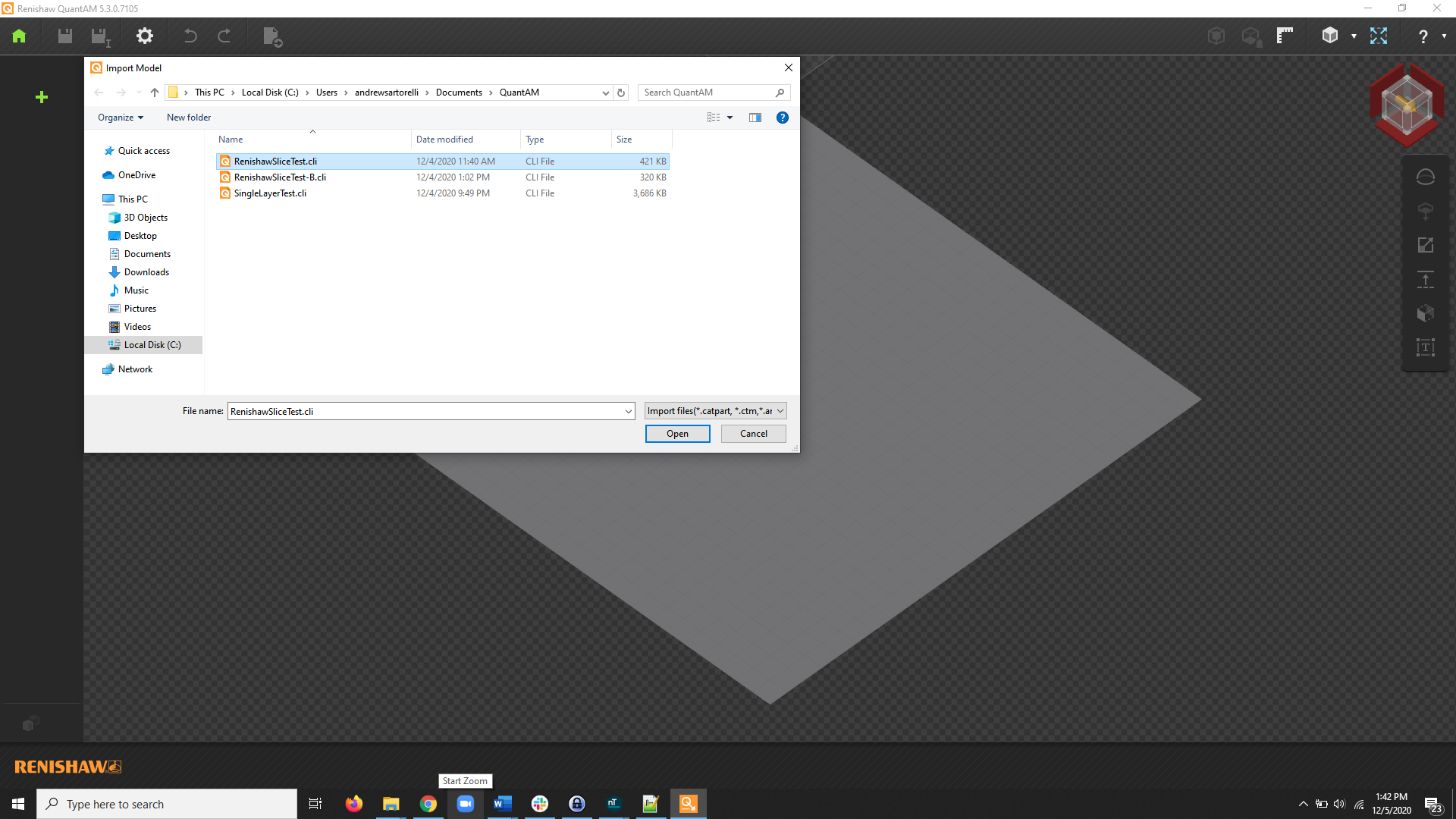
Task: Open the change view options dropdown
Action: point(730,118)
